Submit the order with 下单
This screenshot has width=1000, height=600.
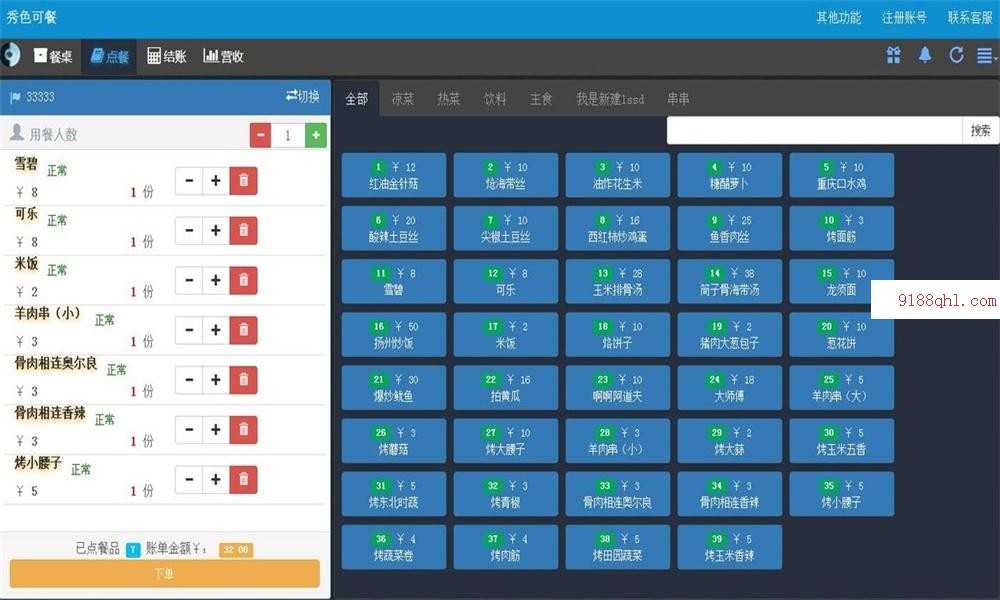tap(165, 573)
